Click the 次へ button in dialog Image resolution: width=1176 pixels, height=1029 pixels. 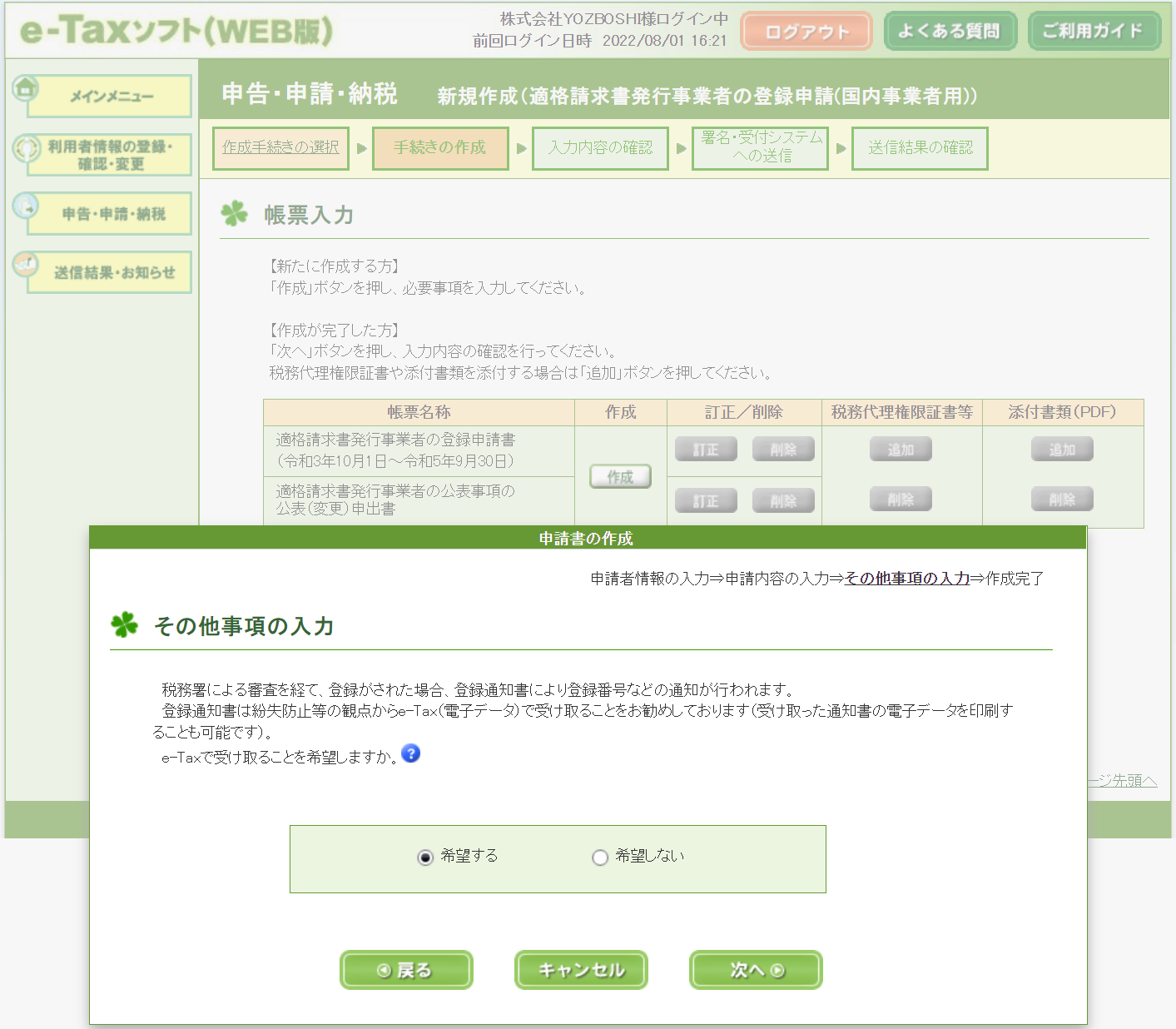pyautogui.click(x=756, y=970)
